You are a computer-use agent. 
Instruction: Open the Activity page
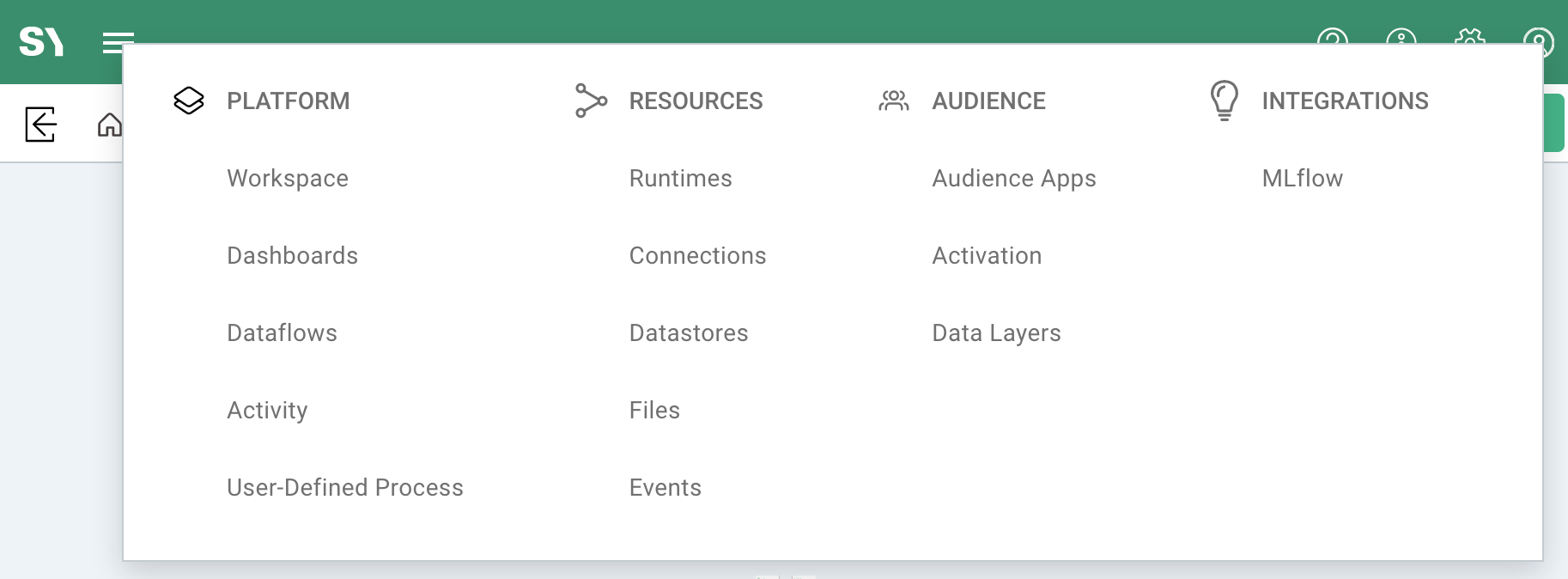pyautogui.click(x=267, y=410)
